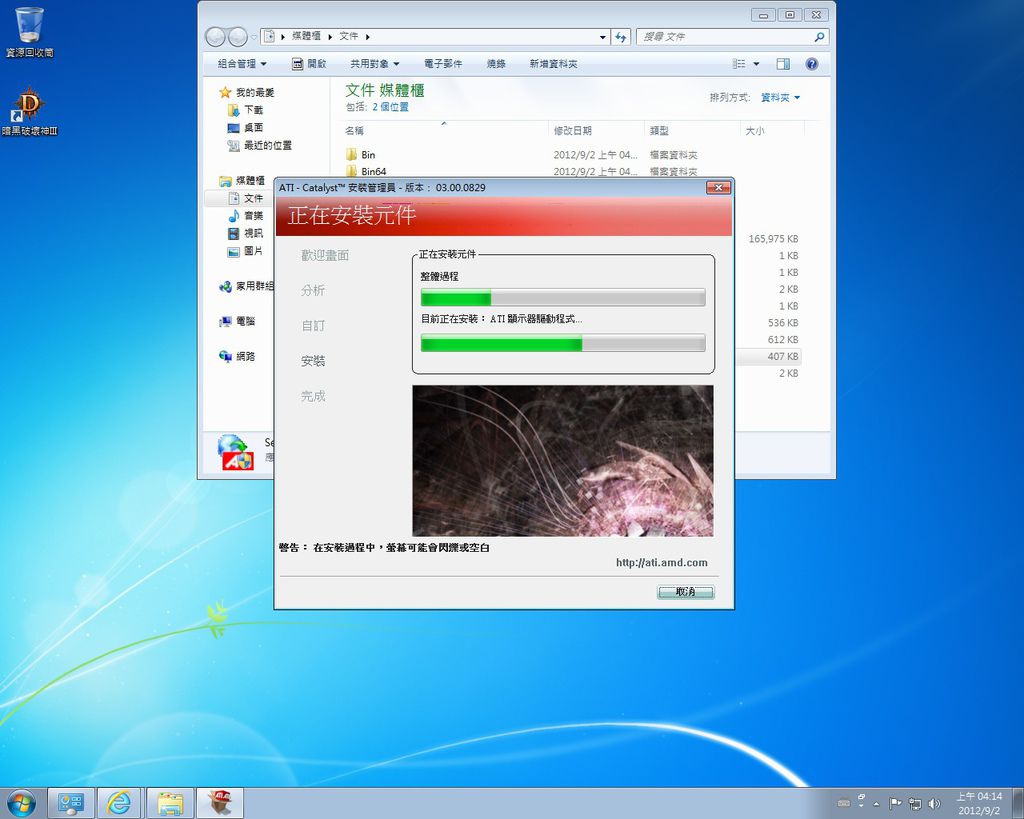Viewport: 1024px width, 819px height.
Task: Click the http://ati.amd.com link
Action: [662, 562]
